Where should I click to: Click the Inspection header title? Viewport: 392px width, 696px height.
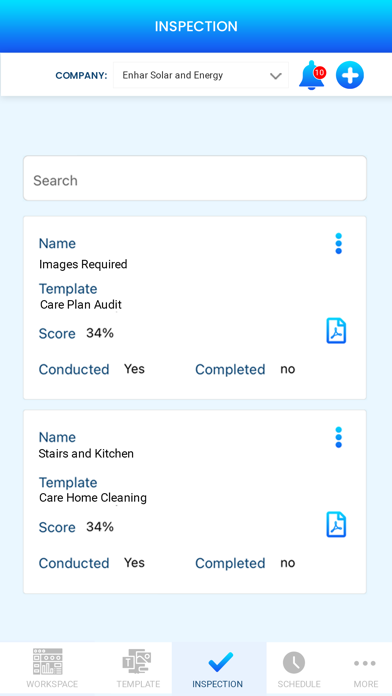(x=196, y=26)
